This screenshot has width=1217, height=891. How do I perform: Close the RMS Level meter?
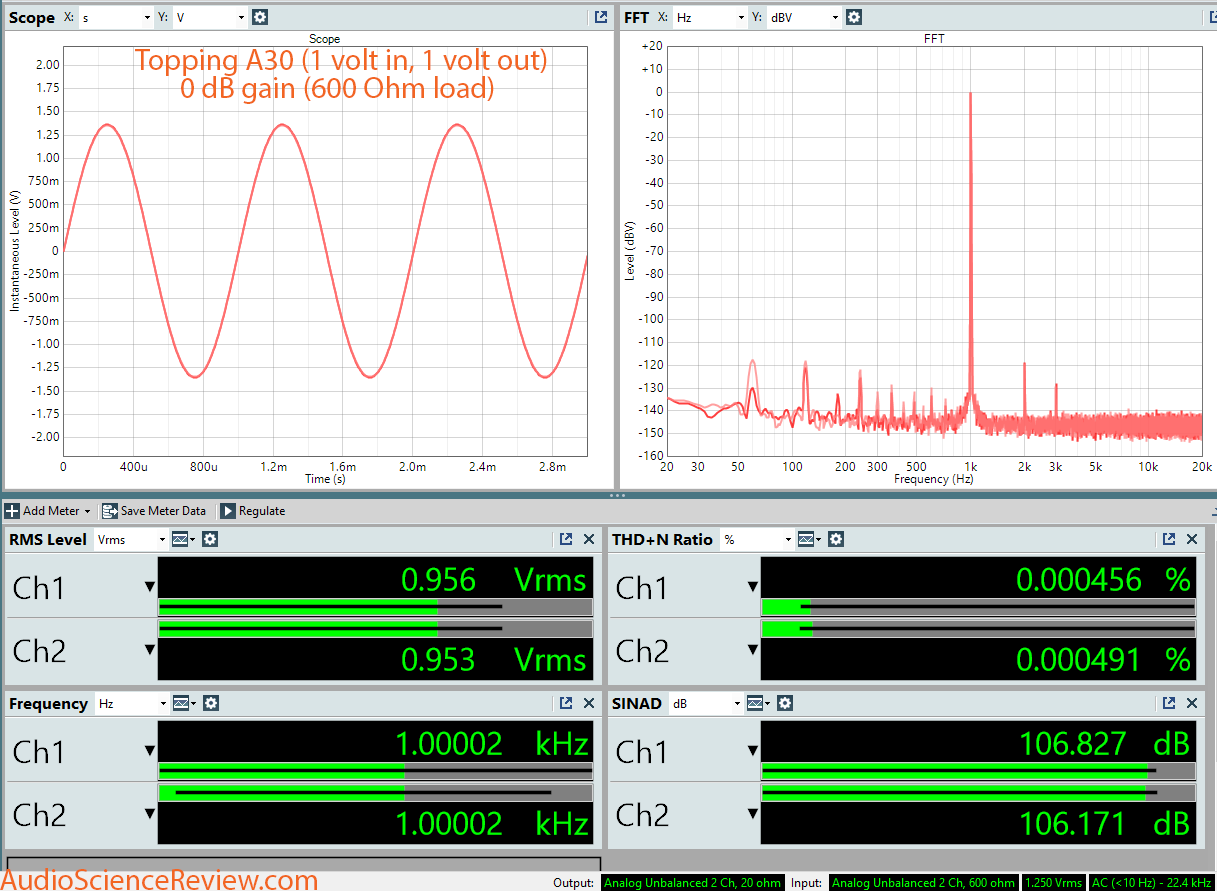589,539
